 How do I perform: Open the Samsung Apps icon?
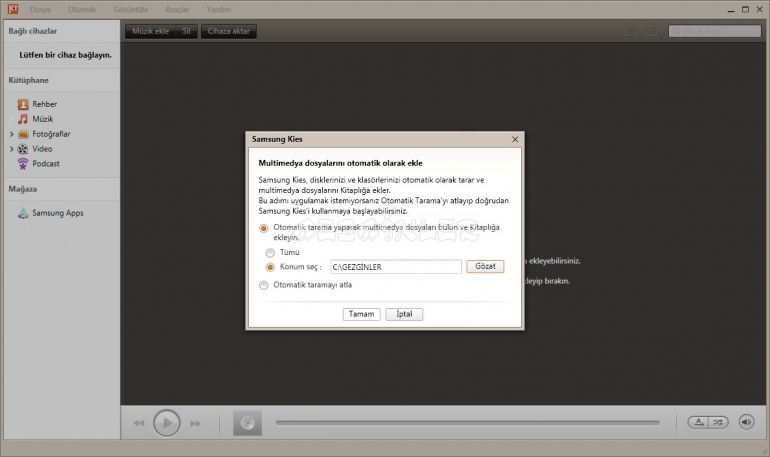(23, 213)
